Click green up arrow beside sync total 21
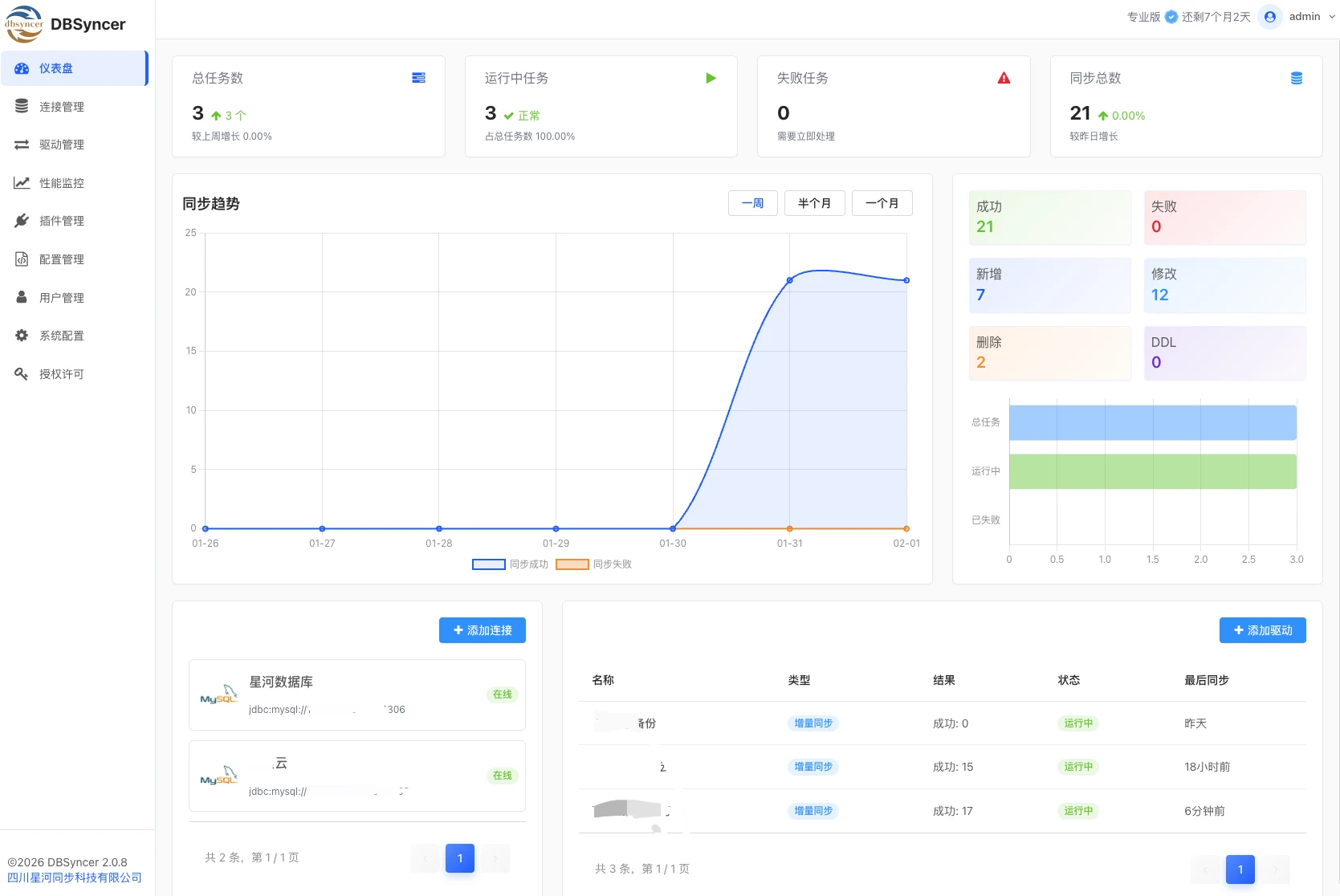The image size is (1340, 896). pos(1103,116)
